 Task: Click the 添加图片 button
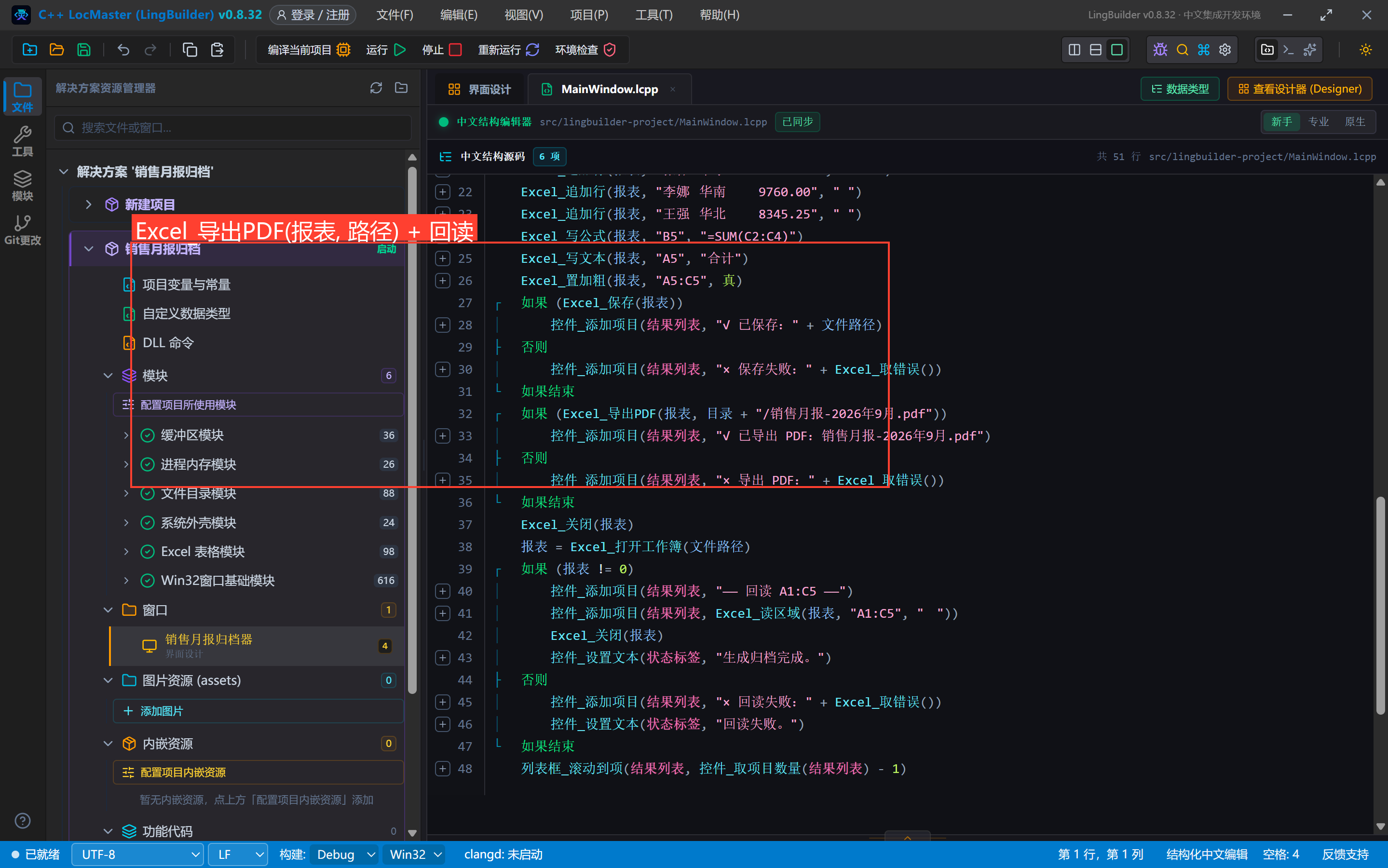tap(259, 711)
